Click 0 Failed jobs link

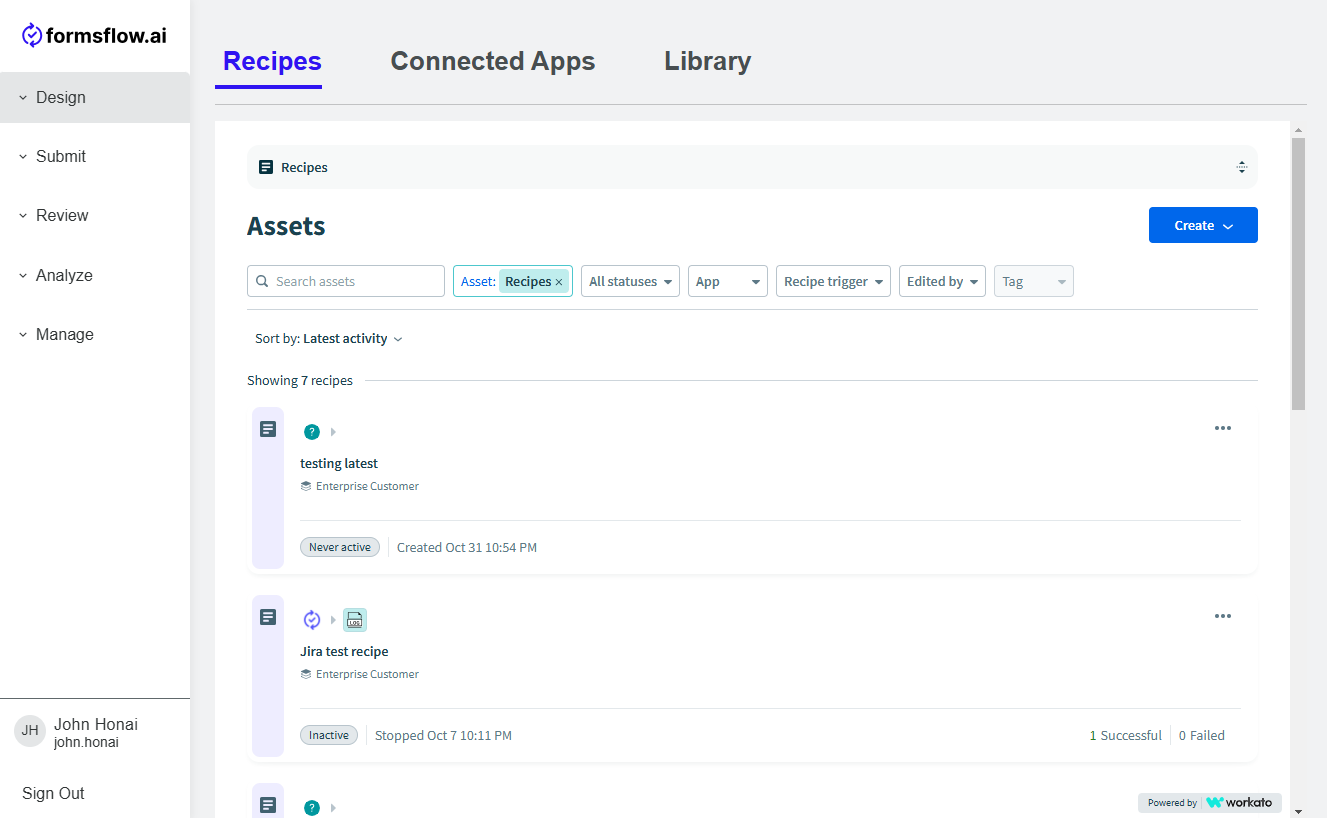coord(1201,735)
